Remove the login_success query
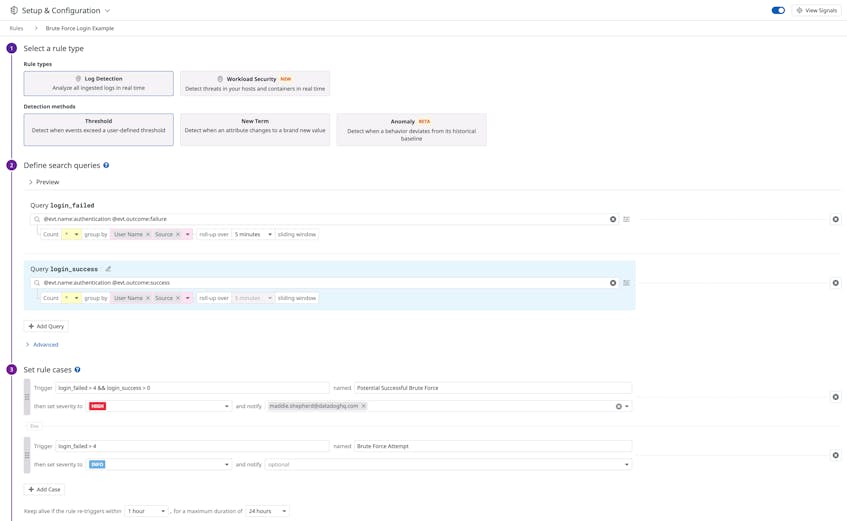This screenshot has width=847, height=521. point(835,283)
